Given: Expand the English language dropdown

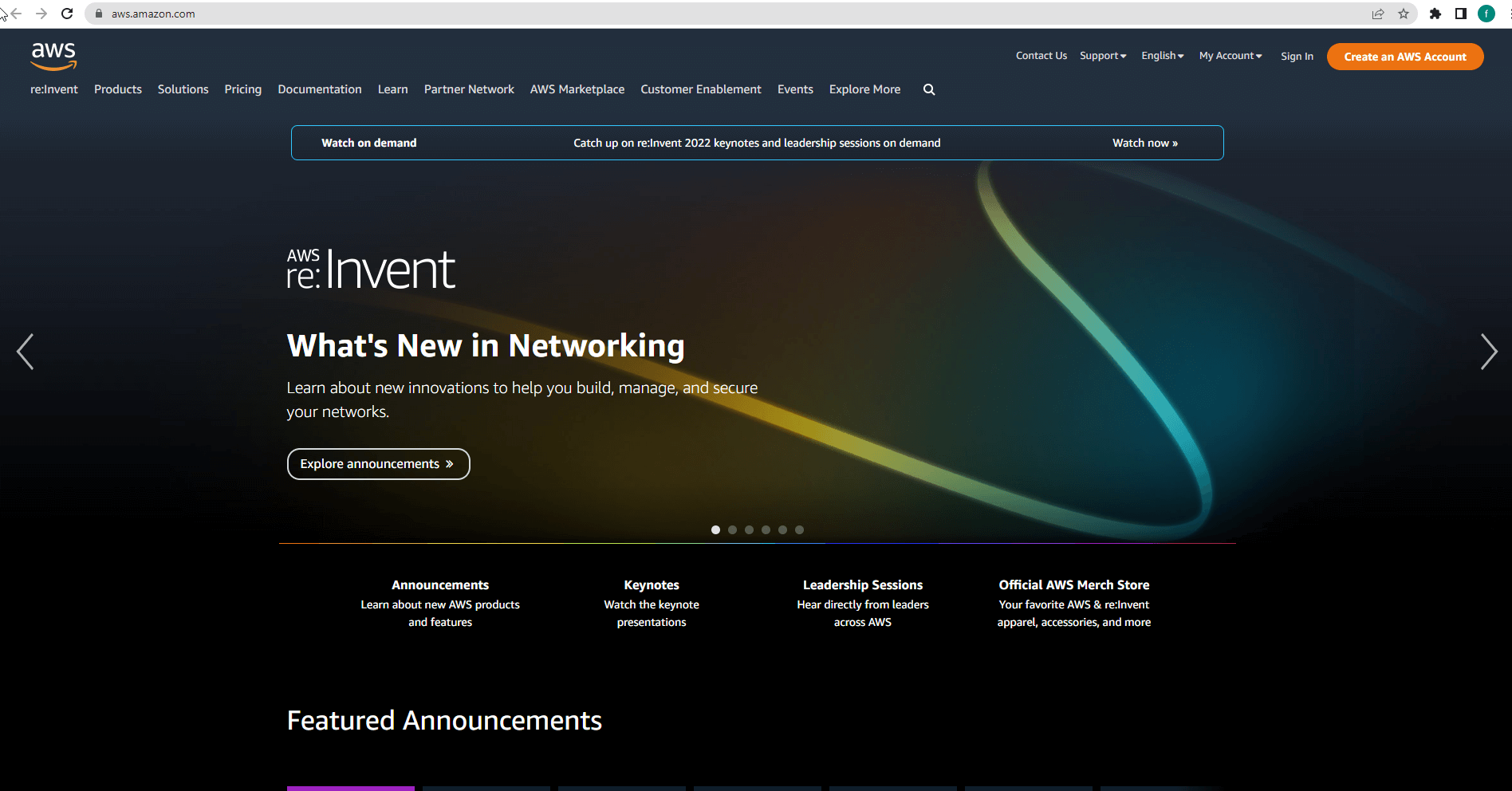Looking at the screenshot, I should point(1162,56).
